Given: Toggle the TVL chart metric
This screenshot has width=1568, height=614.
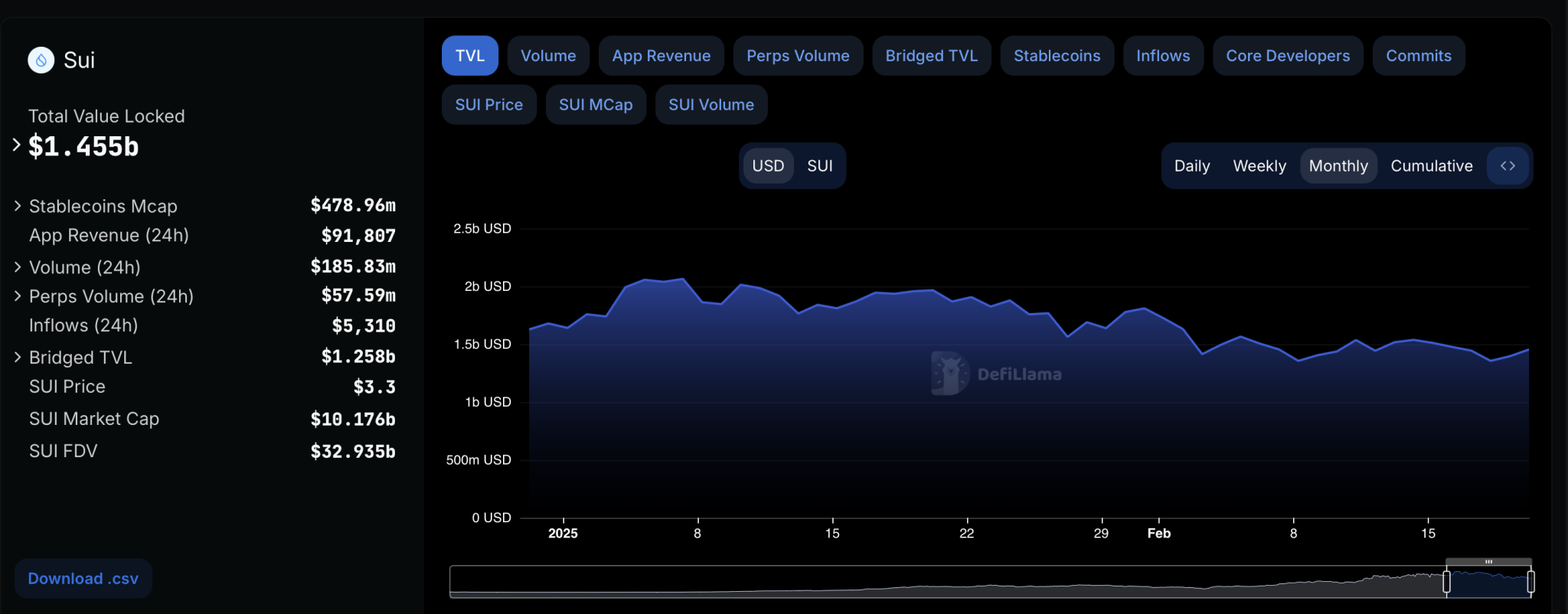Looking at the screenshot, I should tap(470, 56).
